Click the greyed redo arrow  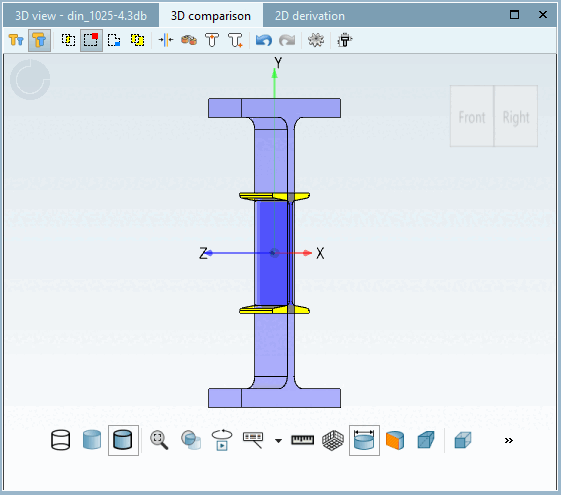287,40
